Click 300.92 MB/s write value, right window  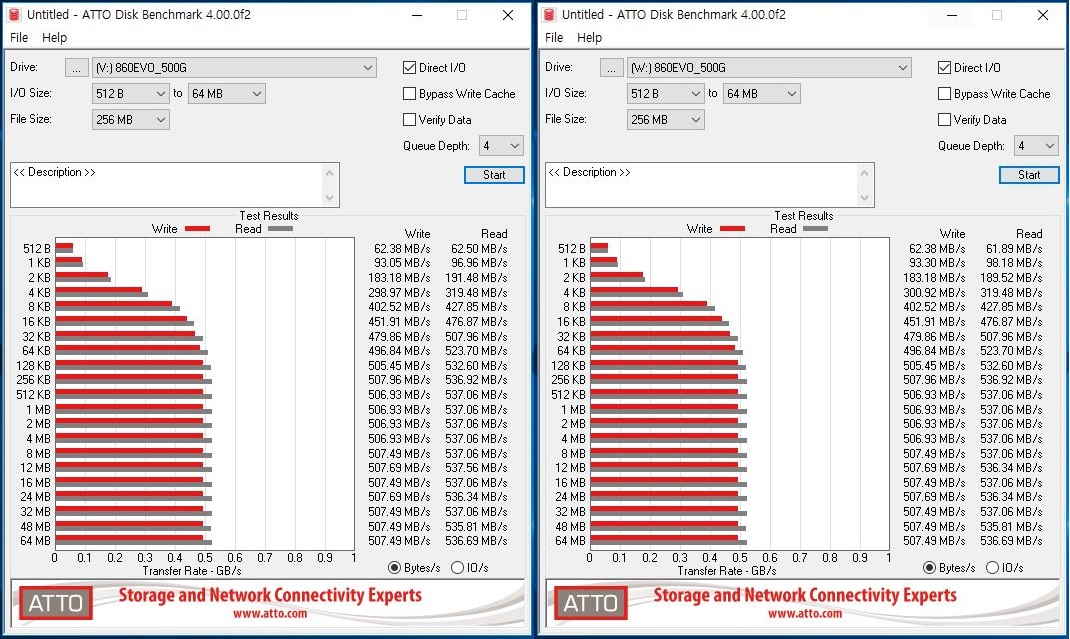click(x=934, y=292)
